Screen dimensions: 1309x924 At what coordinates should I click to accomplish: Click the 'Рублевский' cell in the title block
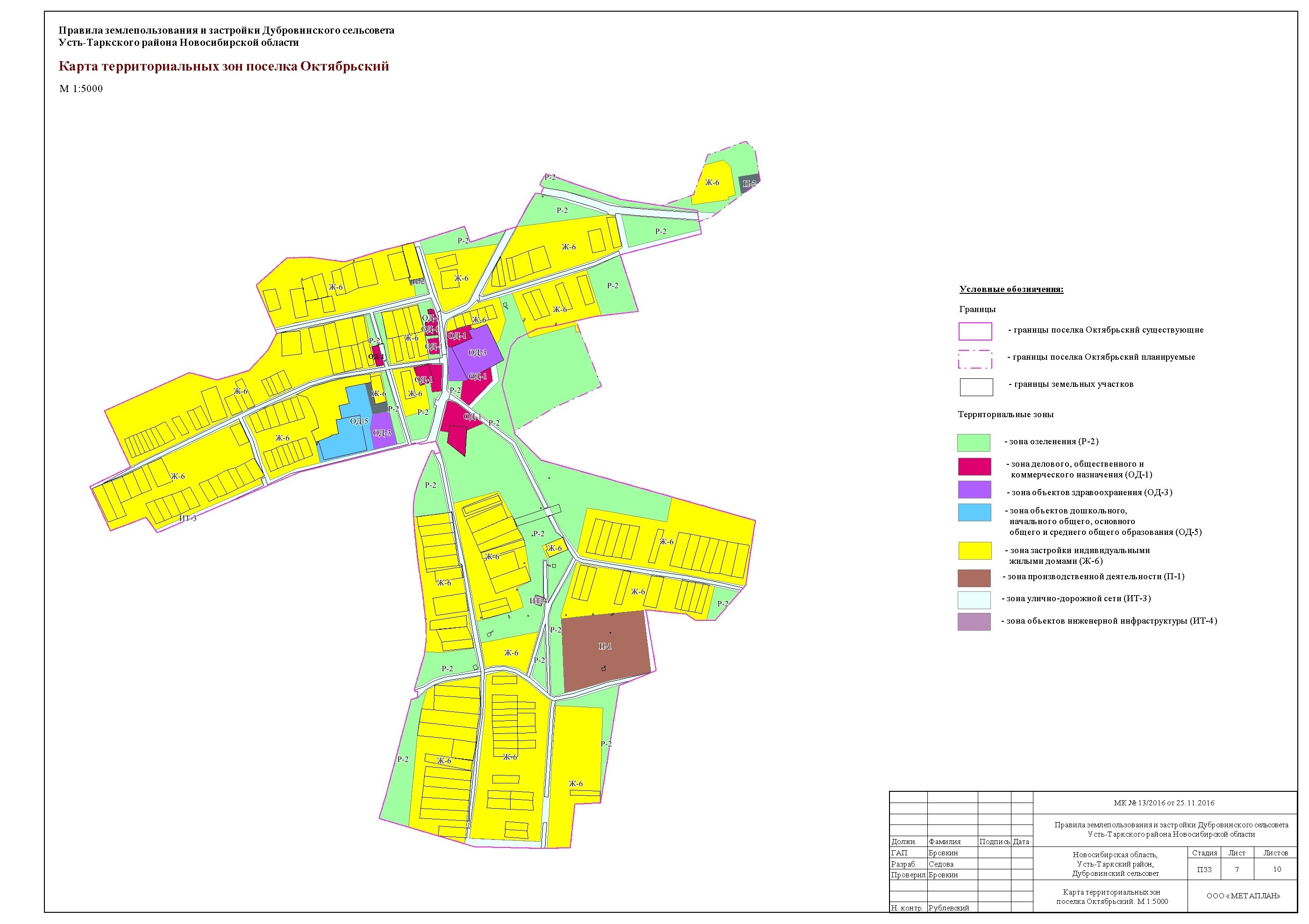[x=952, y=908]
